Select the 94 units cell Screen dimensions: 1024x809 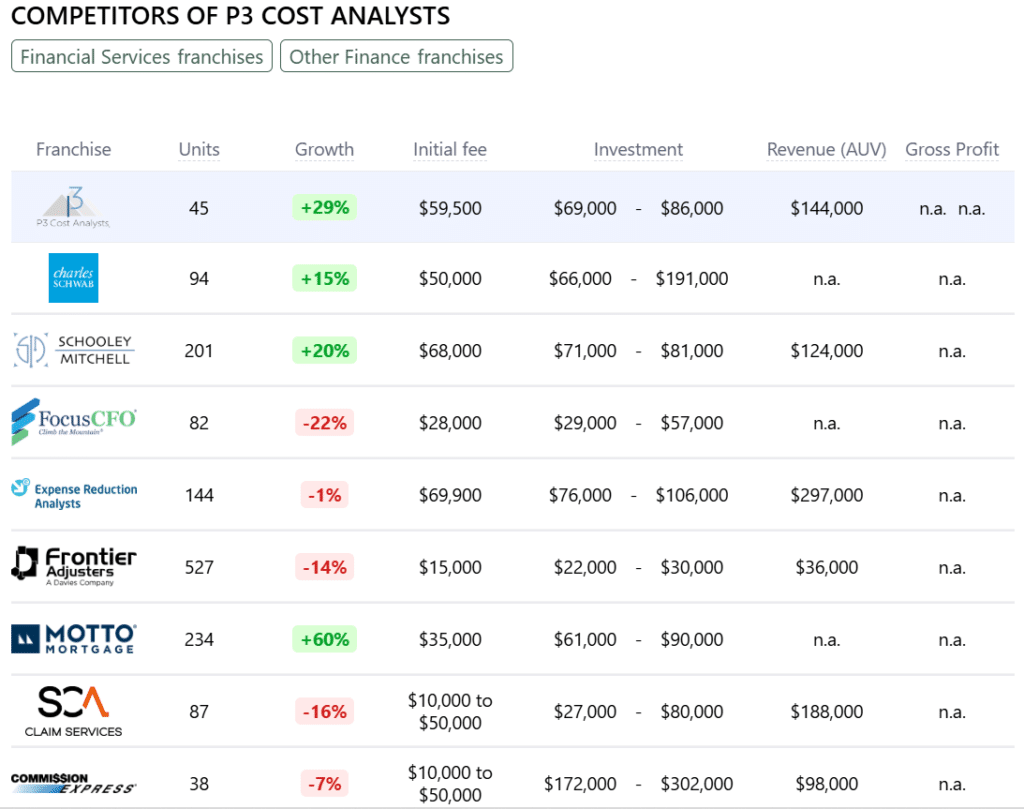coord(199,279)
